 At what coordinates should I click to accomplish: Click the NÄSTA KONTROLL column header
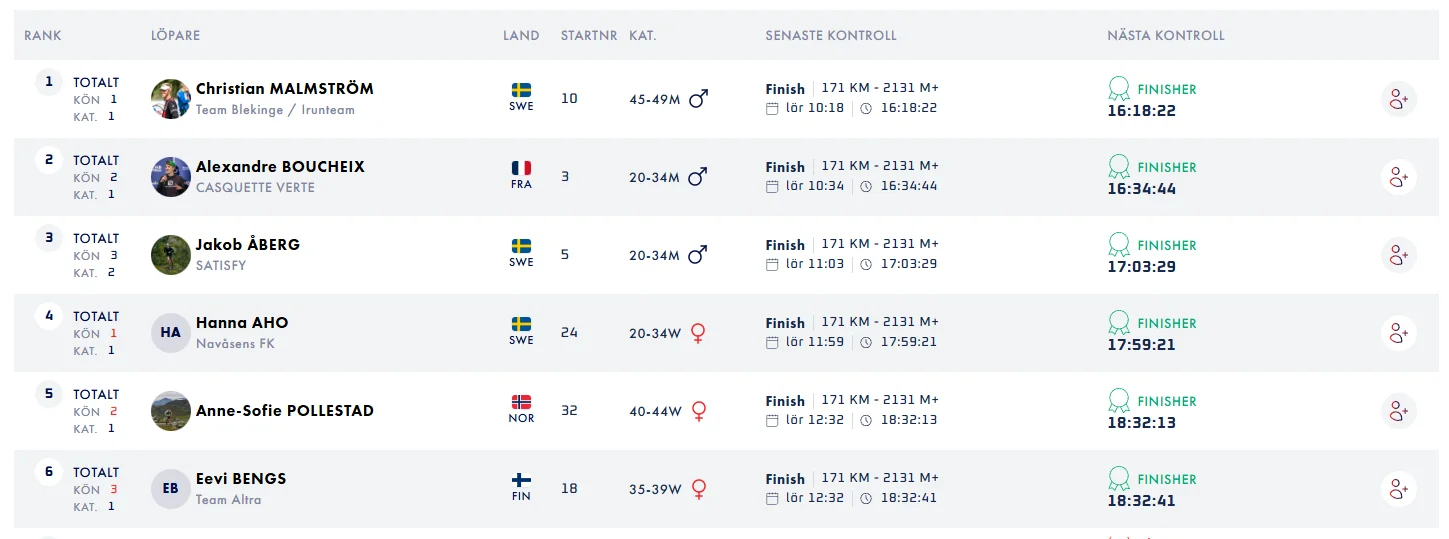click(1166, 35)
